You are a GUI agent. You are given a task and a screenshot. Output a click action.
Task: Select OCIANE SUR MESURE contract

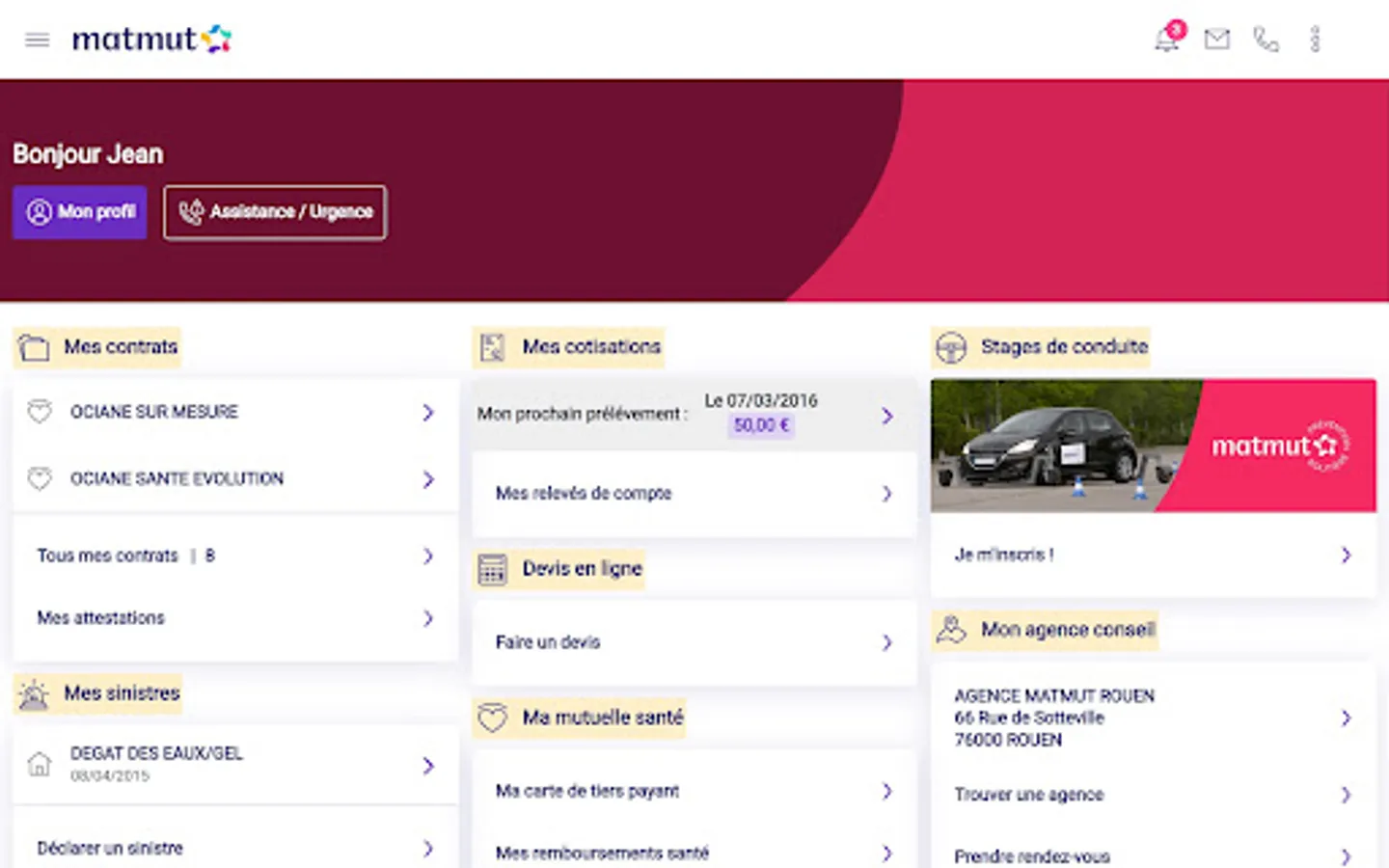[x=234, y=413]
